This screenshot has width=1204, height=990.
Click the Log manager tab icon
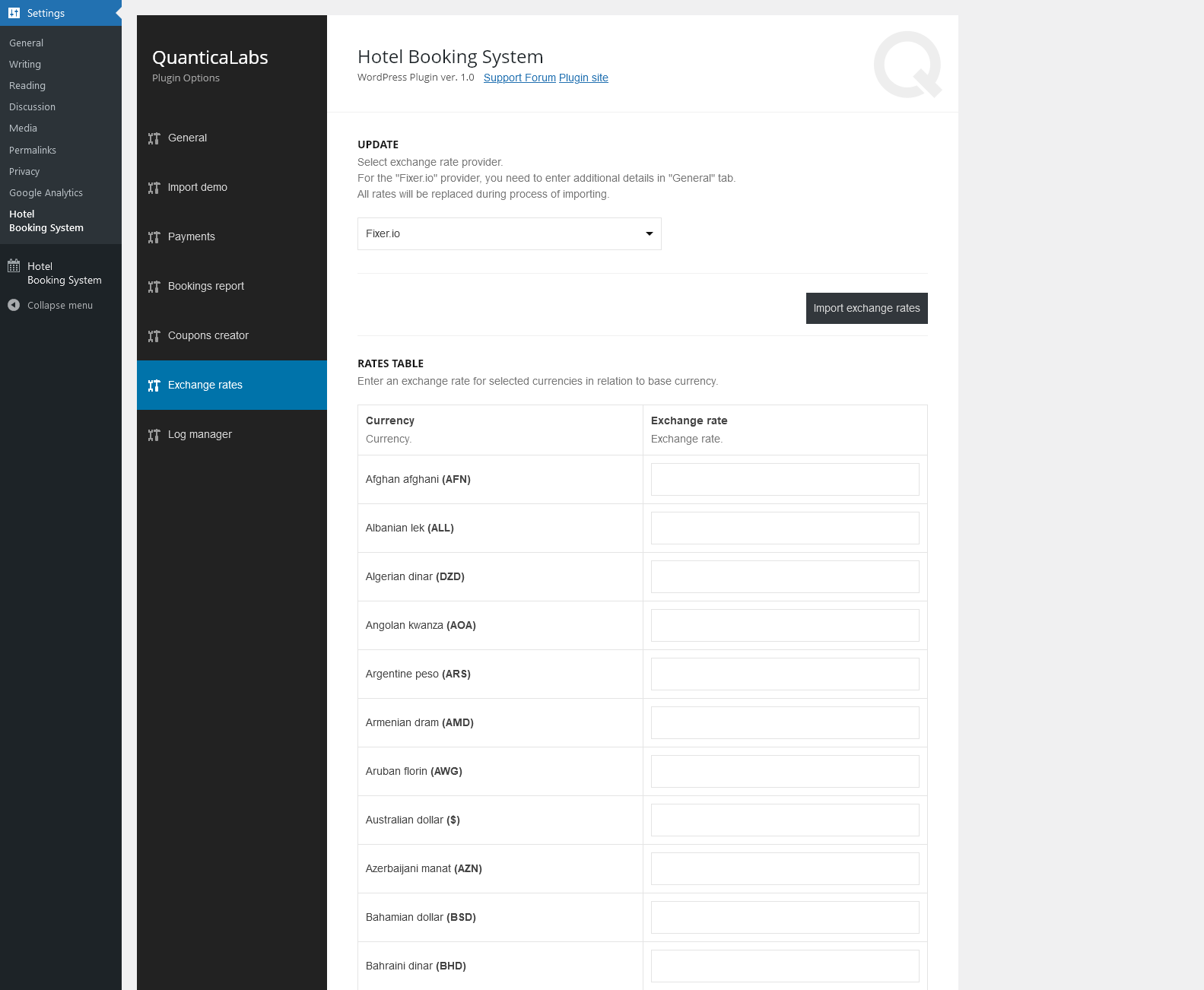click(x=154, y=435)
